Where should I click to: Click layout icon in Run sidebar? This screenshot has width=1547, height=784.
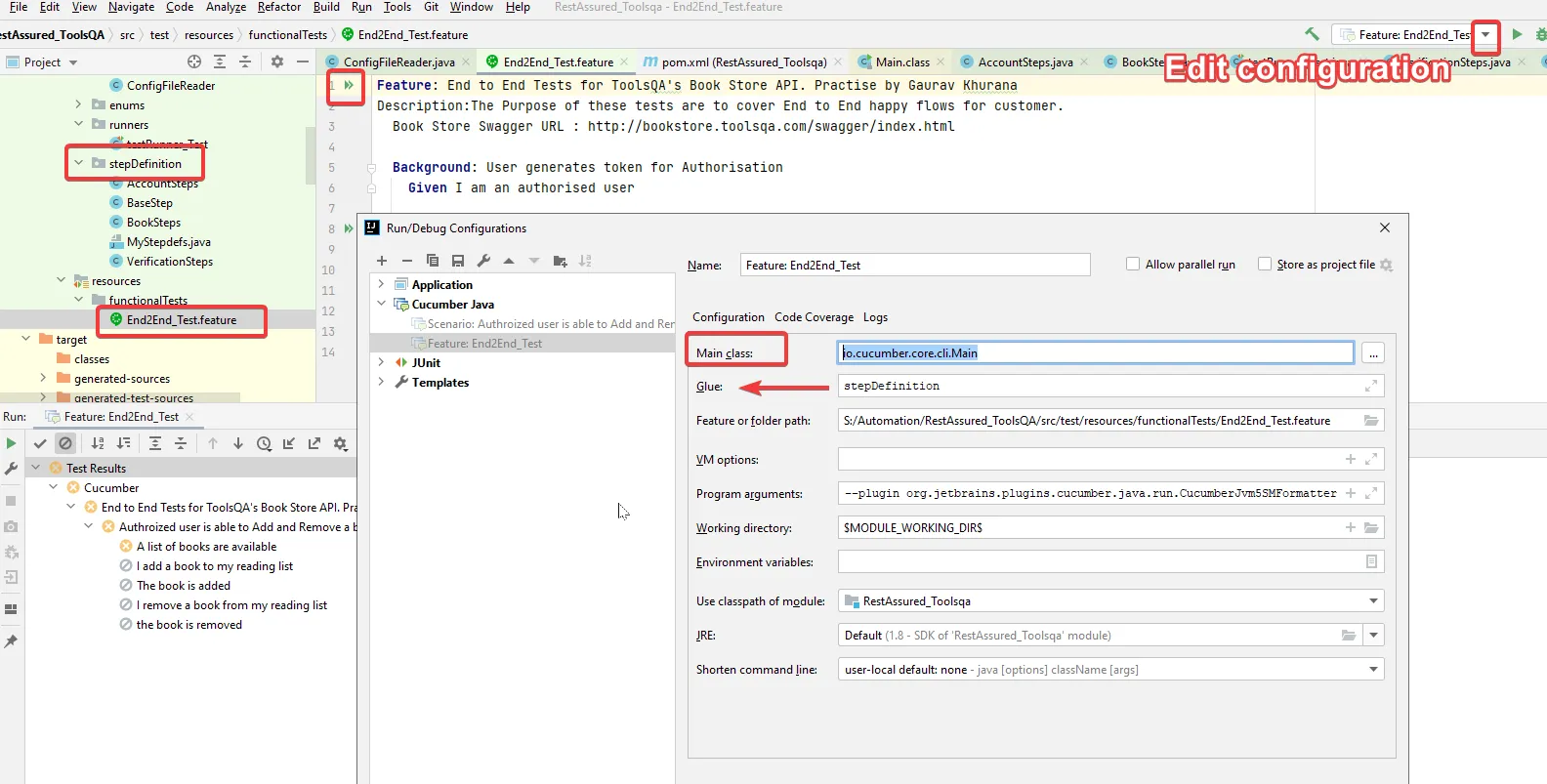click(11, 609)
